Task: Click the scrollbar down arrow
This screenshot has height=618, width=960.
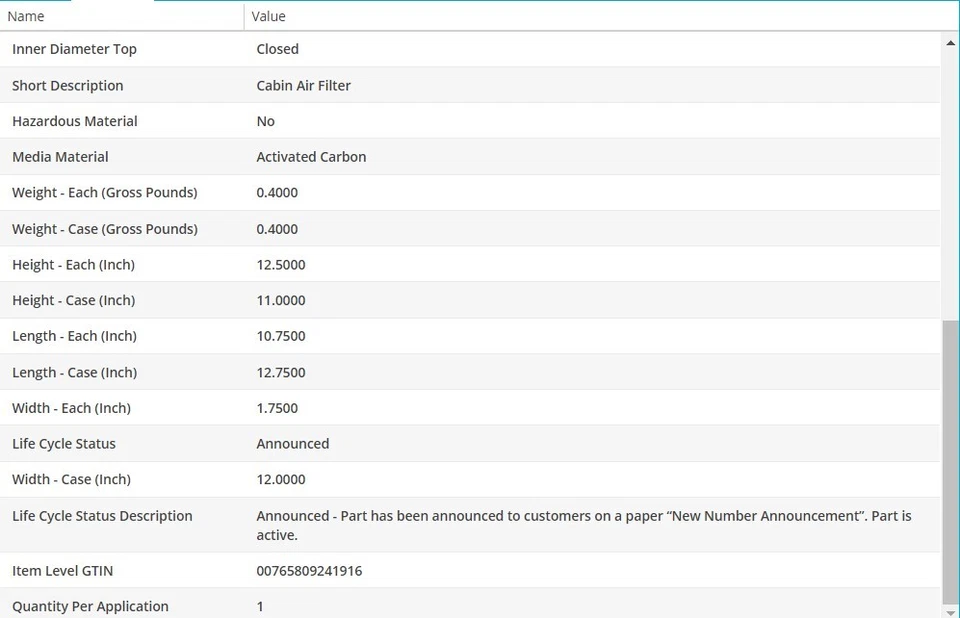Action: [x=950, y=612]
